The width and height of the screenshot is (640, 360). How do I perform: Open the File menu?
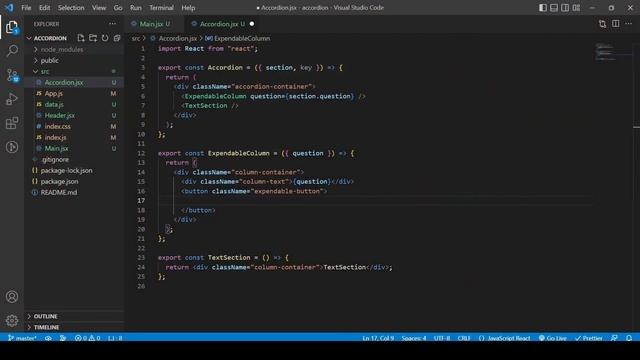tap(26, 8)
